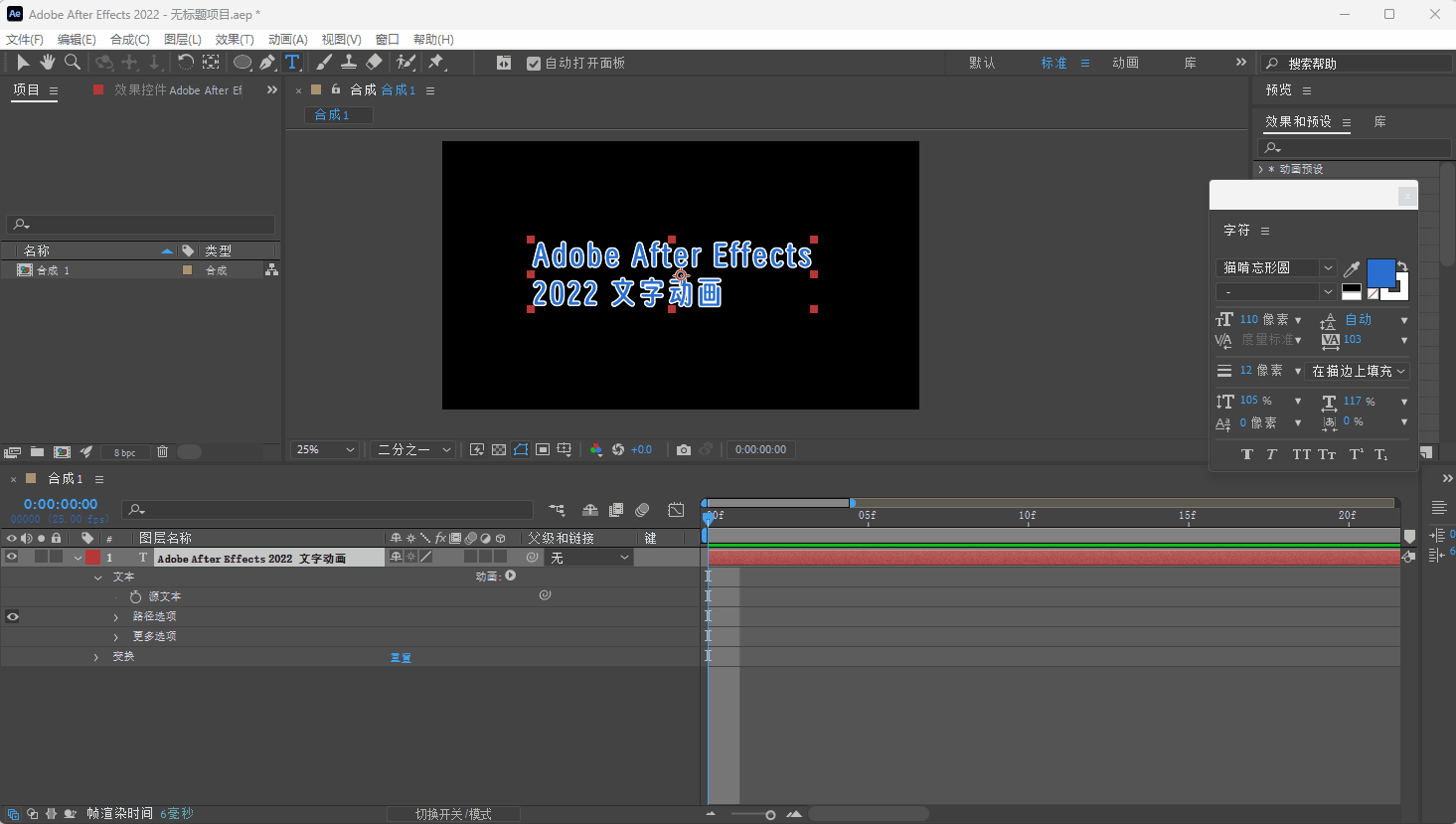Click the stopwatch next to 源文本

pos(135,597)
